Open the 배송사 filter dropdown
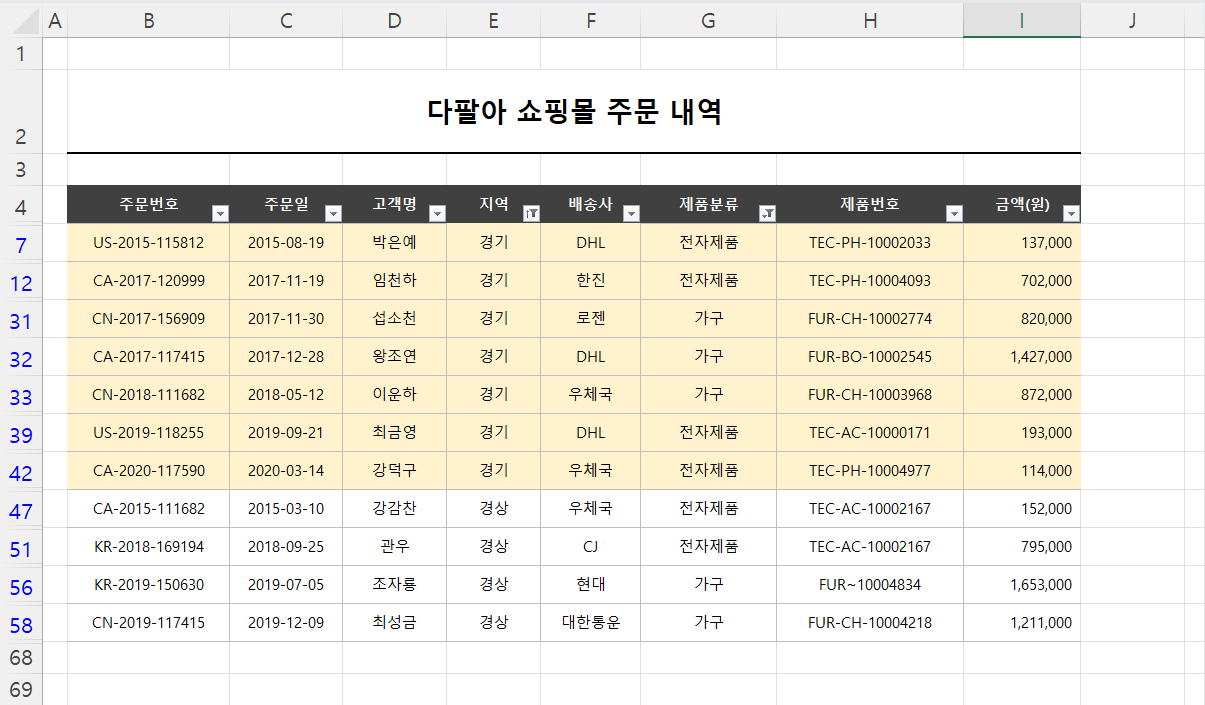The image size is (1205, 705). (631, 213)
